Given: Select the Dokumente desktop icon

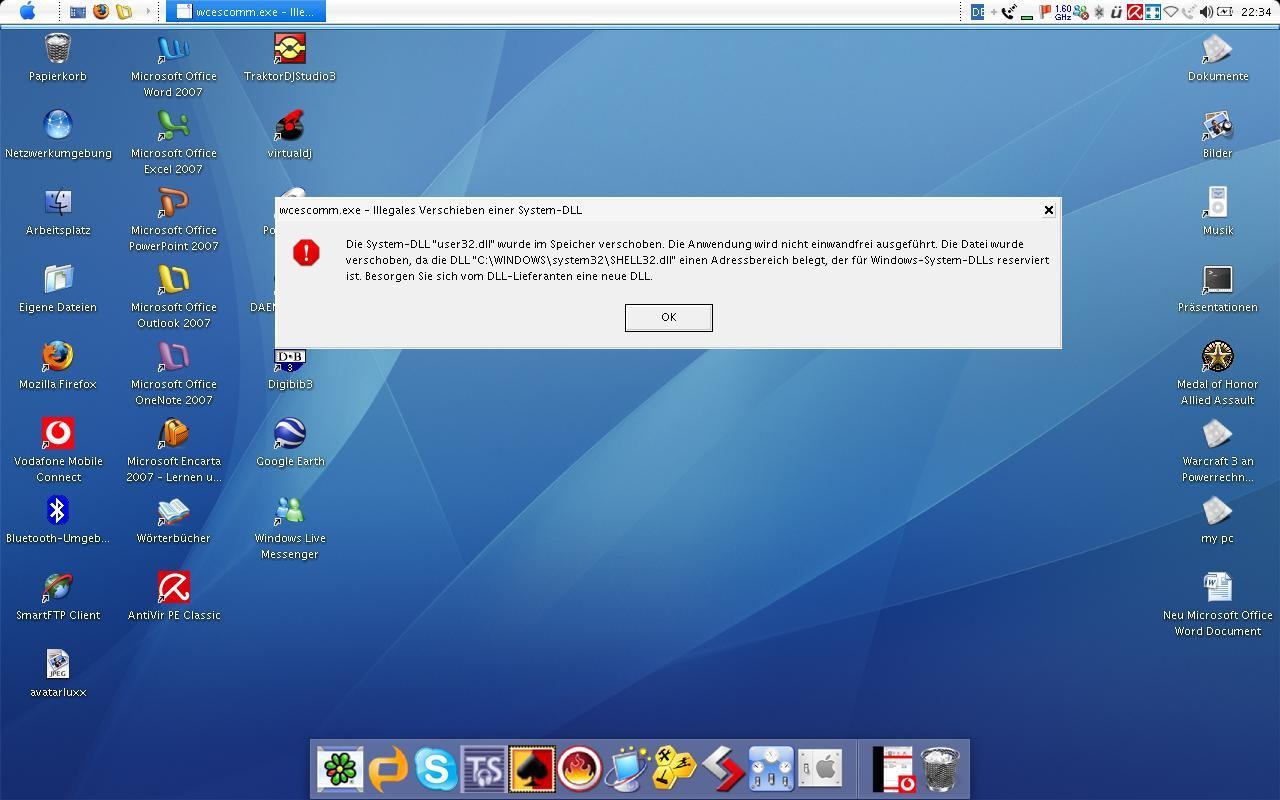Looking at the screenshot, I should tap(1217, 58).
